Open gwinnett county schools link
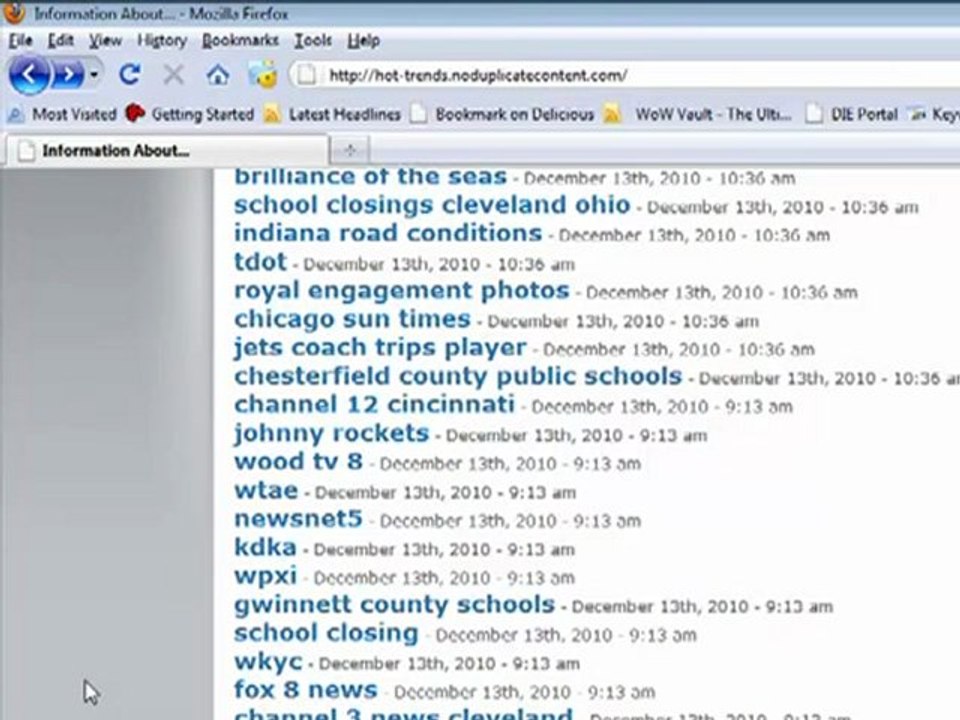Screen dimensions: 960x720 point(395,605)
